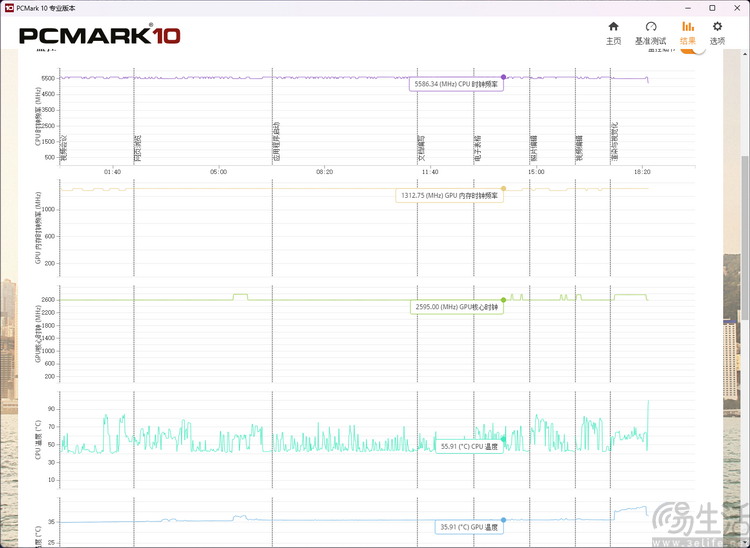Click the 18:20 time axis label
Viewport: 750px width, 548px height.
click(642, 172)
